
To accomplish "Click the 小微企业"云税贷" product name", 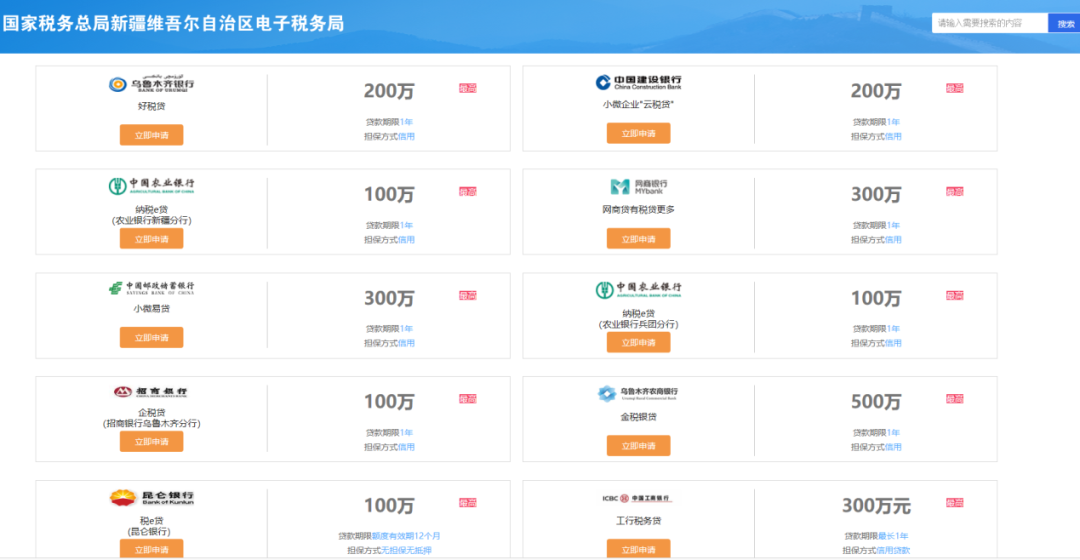I will pyautogui.click(x=638, y=105).
